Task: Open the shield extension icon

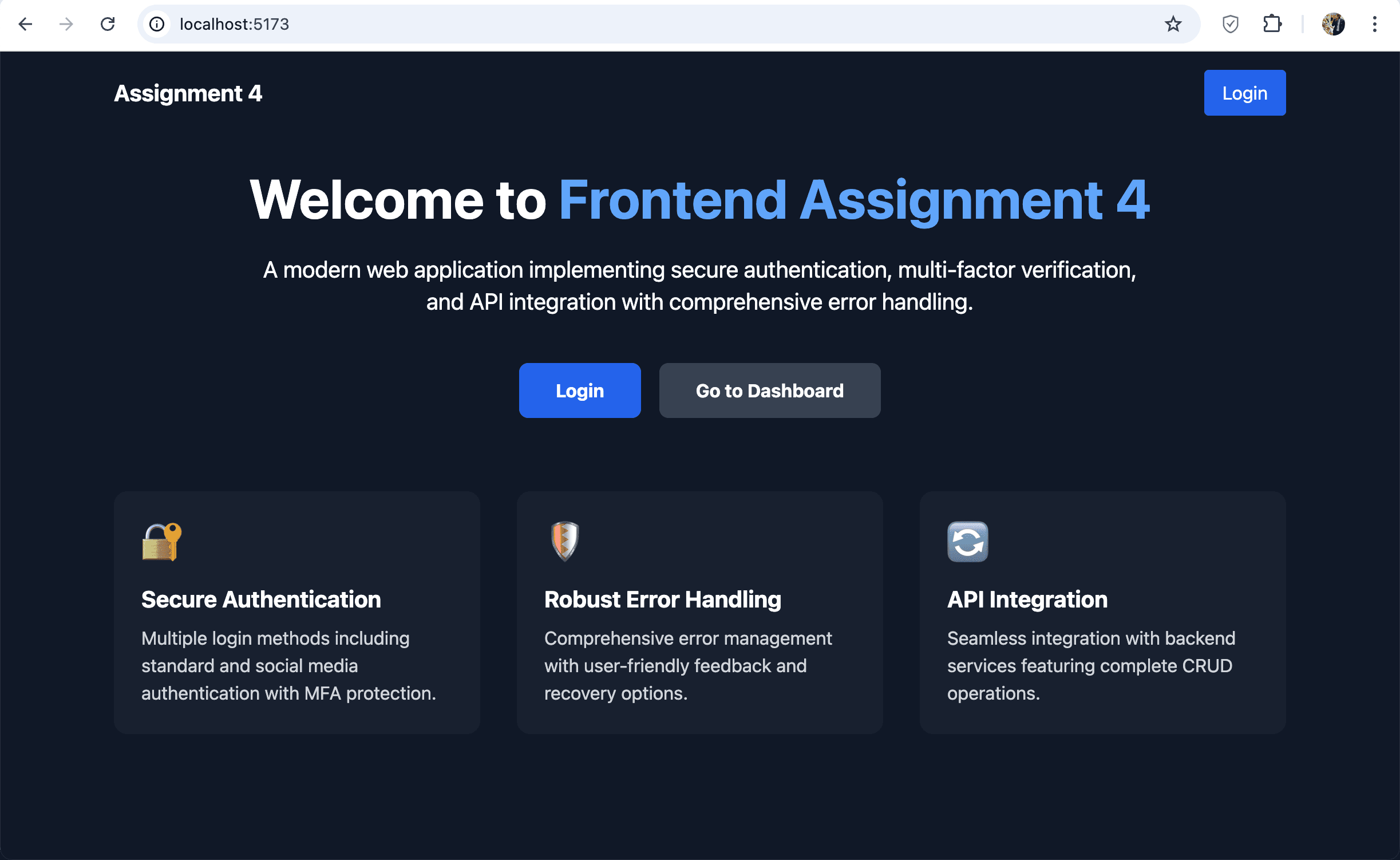Action: pyautogui.click(x=1230, y=24)
